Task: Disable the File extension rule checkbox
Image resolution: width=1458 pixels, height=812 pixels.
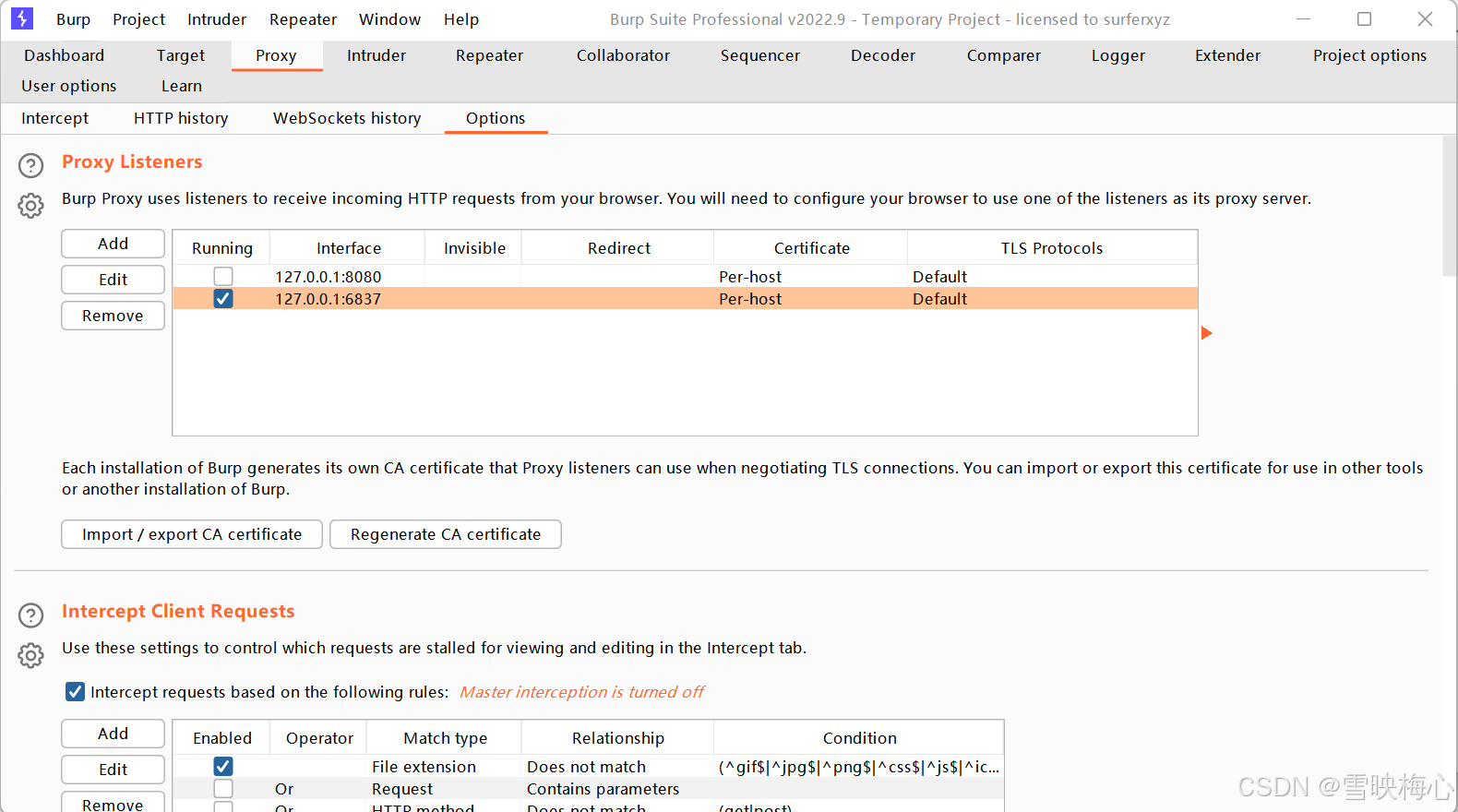Action: 223,766
